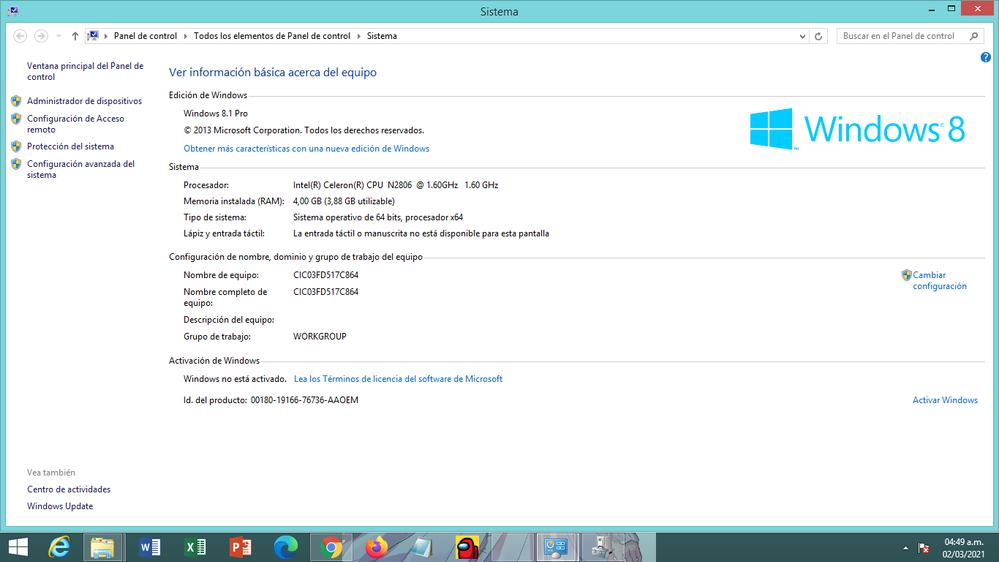Click Sistema operativo de 64 bits text

pyautogui.click(x=378, y=217)
